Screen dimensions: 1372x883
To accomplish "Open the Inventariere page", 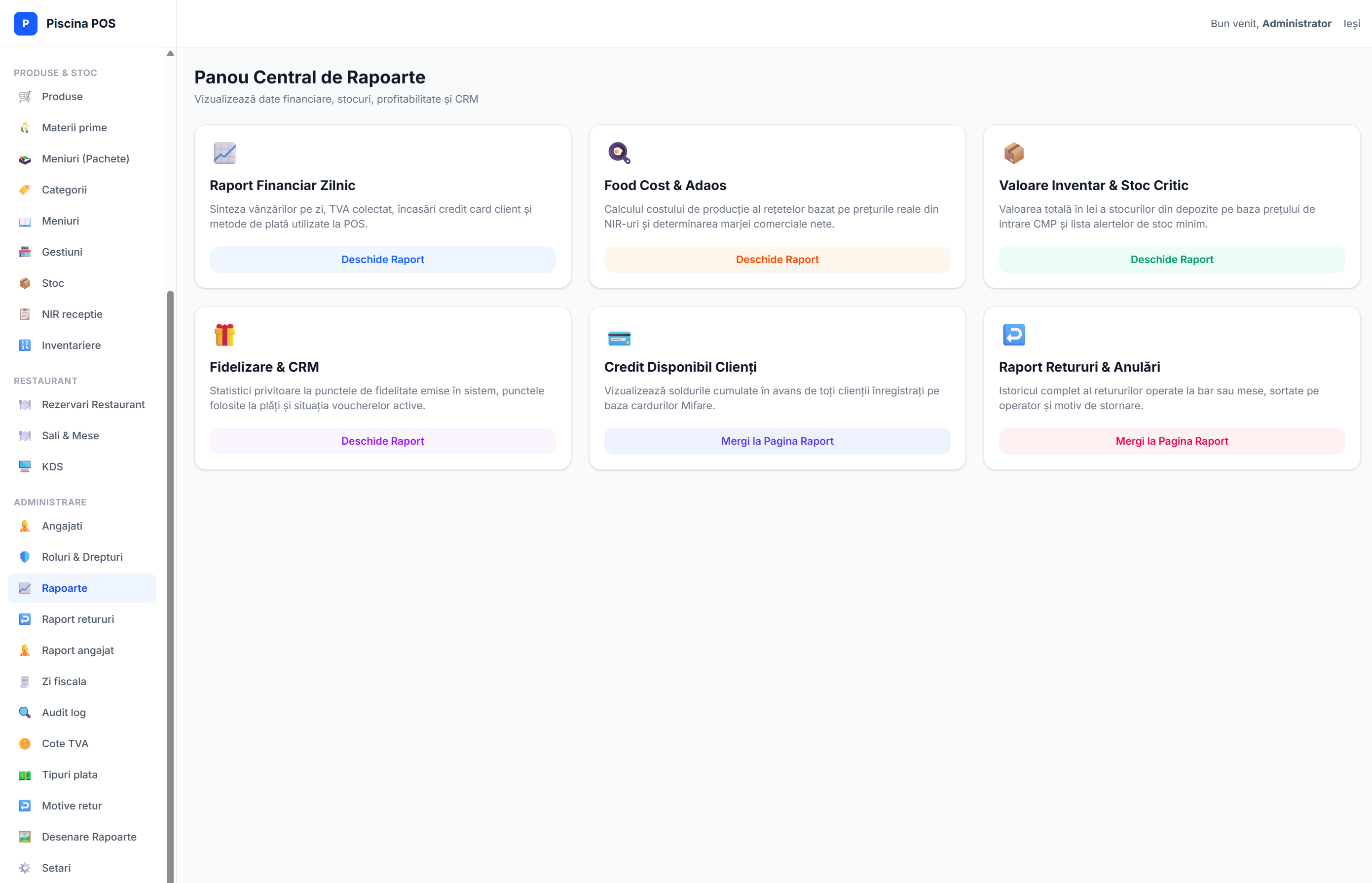I will (82, 345).
